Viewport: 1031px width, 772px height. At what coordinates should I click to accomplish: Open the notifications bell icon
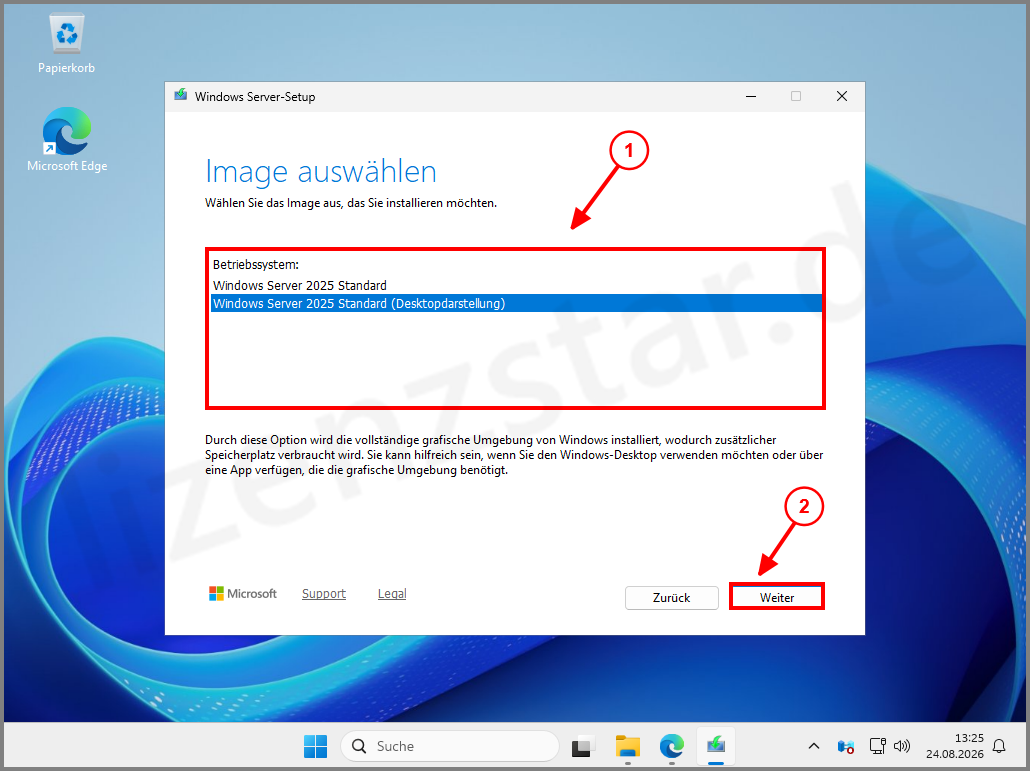[x=999, y=746]
